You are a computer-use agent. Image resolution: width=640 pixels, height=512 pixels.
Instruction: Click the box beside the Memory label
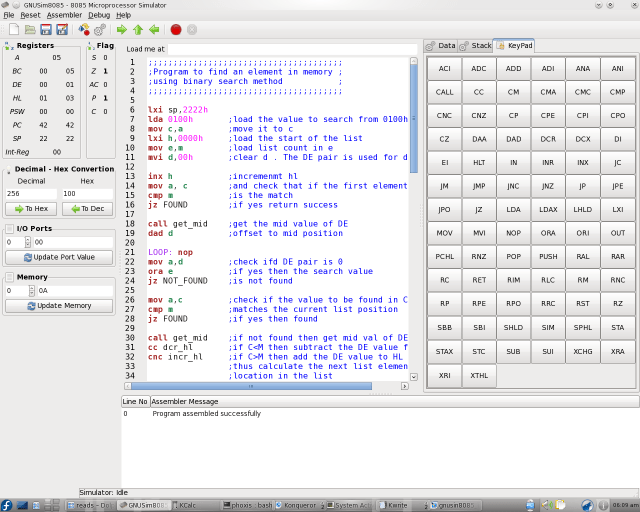9,276
